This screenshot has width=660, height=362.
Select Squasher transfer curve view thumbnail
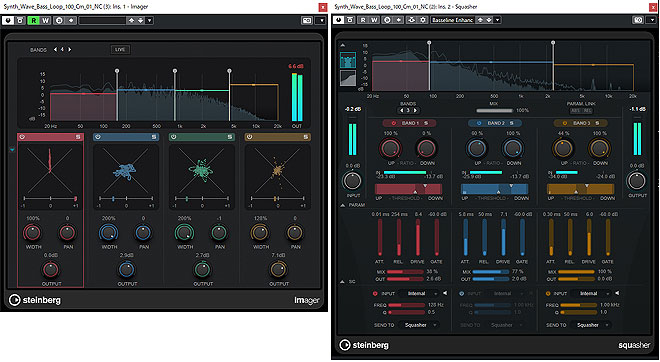click(x=348, y=78)
